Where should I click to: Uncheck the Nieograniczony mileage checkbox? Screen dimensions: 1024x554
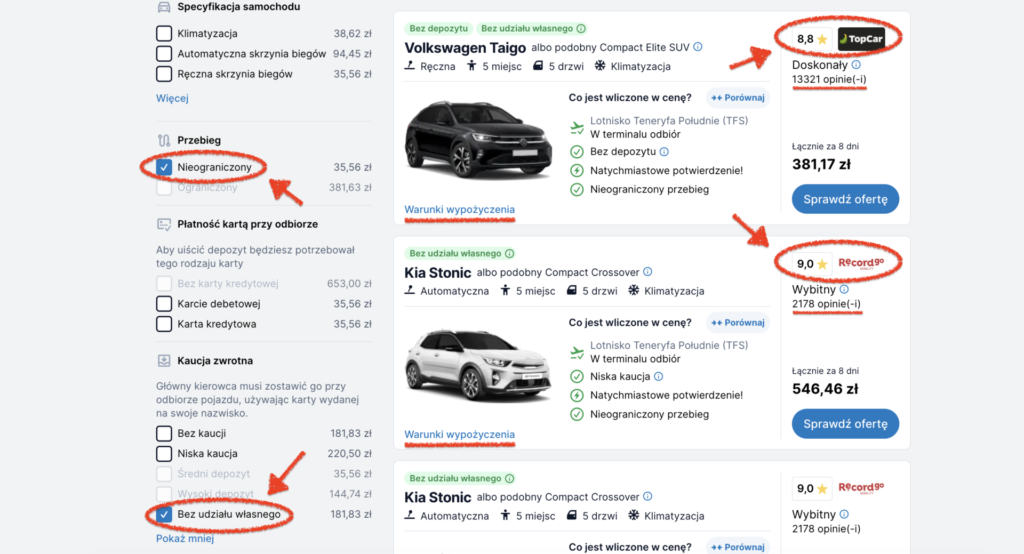pyautogui.click(x=164, y=167)
